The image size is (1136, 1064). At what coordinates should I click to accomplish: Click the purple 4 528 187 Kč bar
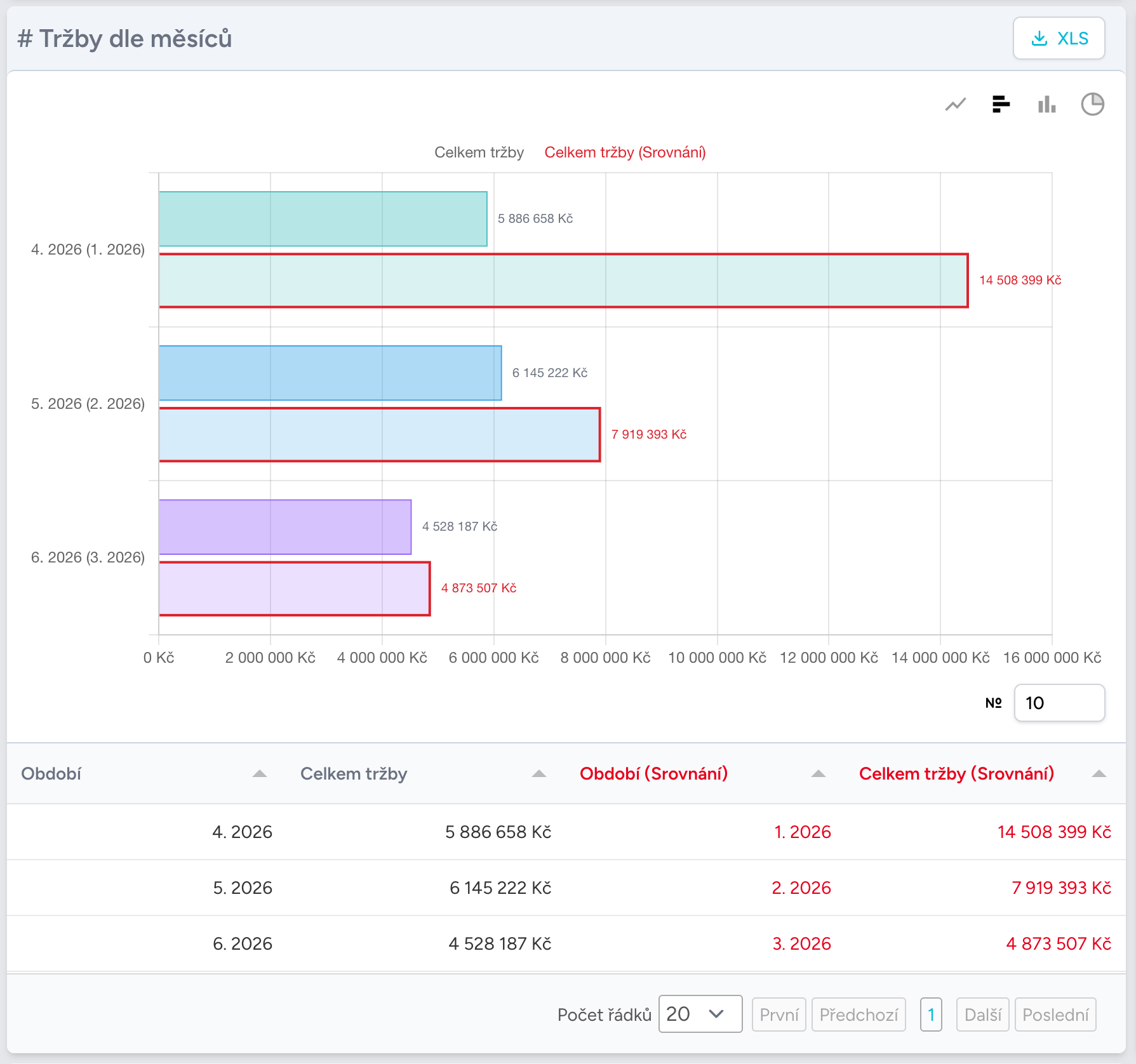285,527
